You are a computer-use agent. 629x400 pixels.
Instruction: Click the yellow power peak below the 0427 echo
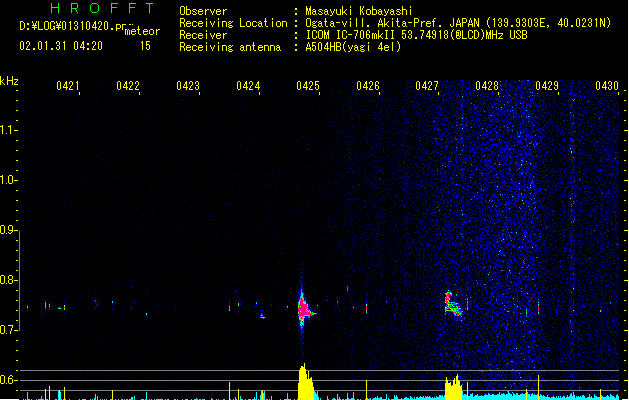point(453,387)
